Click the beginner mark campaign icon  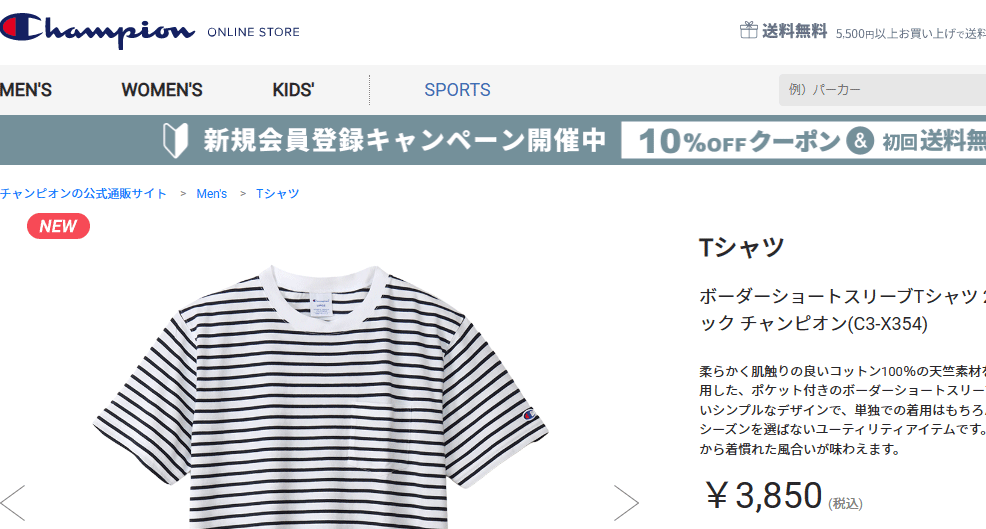click(175, 140)
